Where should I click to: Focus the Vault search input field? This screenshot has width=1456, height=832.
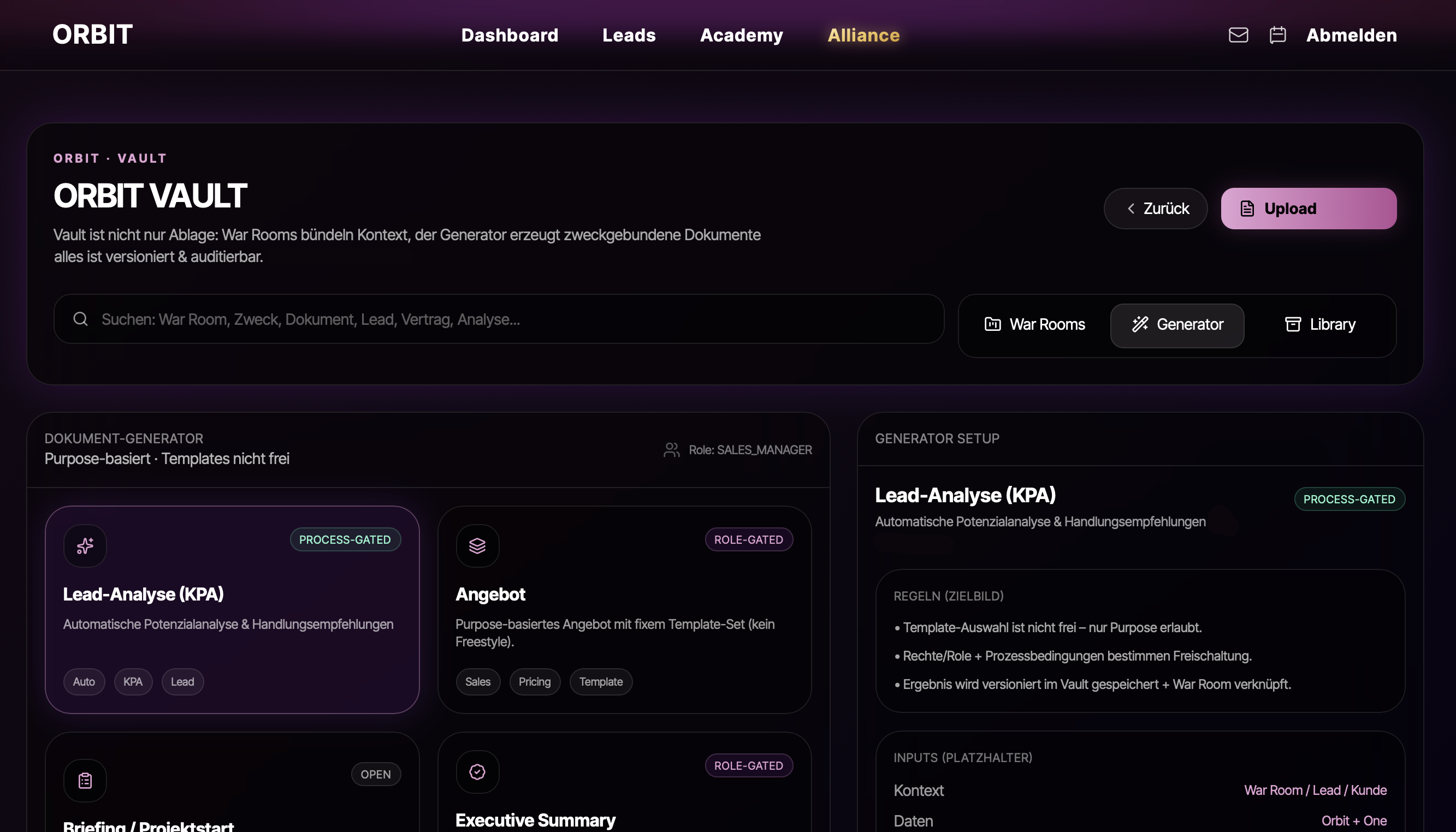[x=514, y=319]
